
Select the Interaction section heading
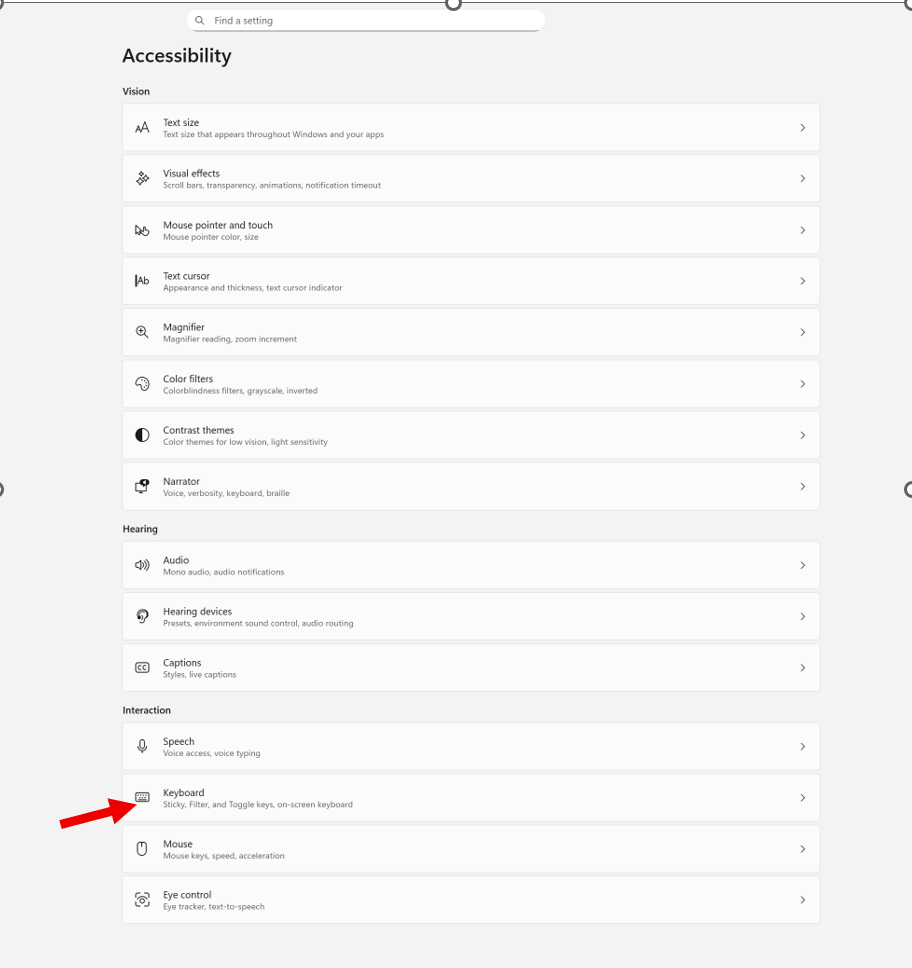pyautogui.click(x=147, y=710)
